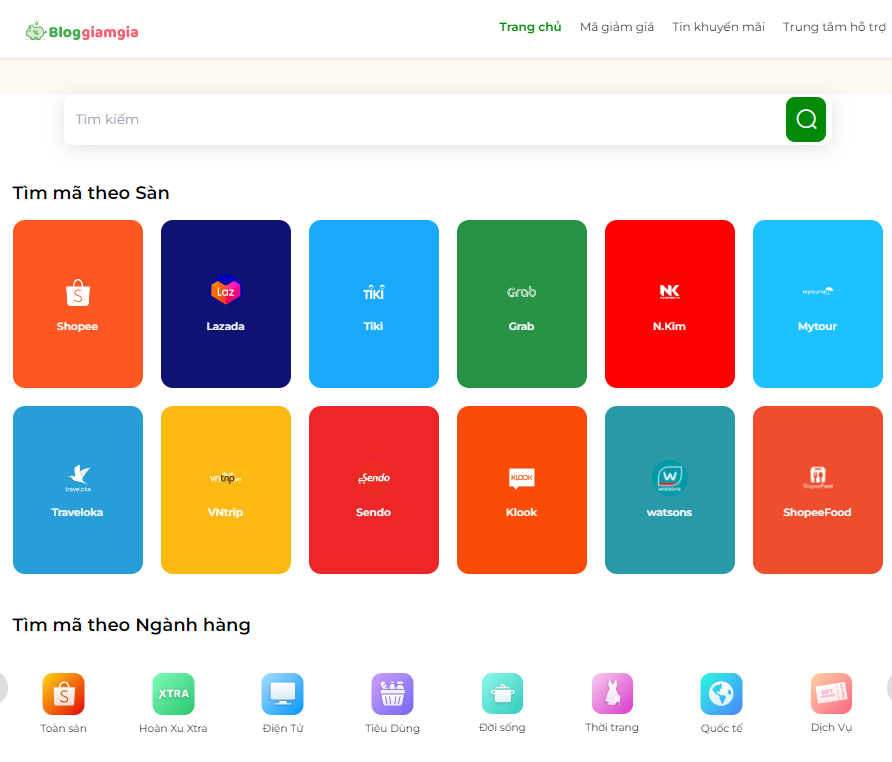Image resolution: width=892 pixels, height=762 pixels.
Task: Select the Lazada heart logo icon
Action: tap(226, 290)
